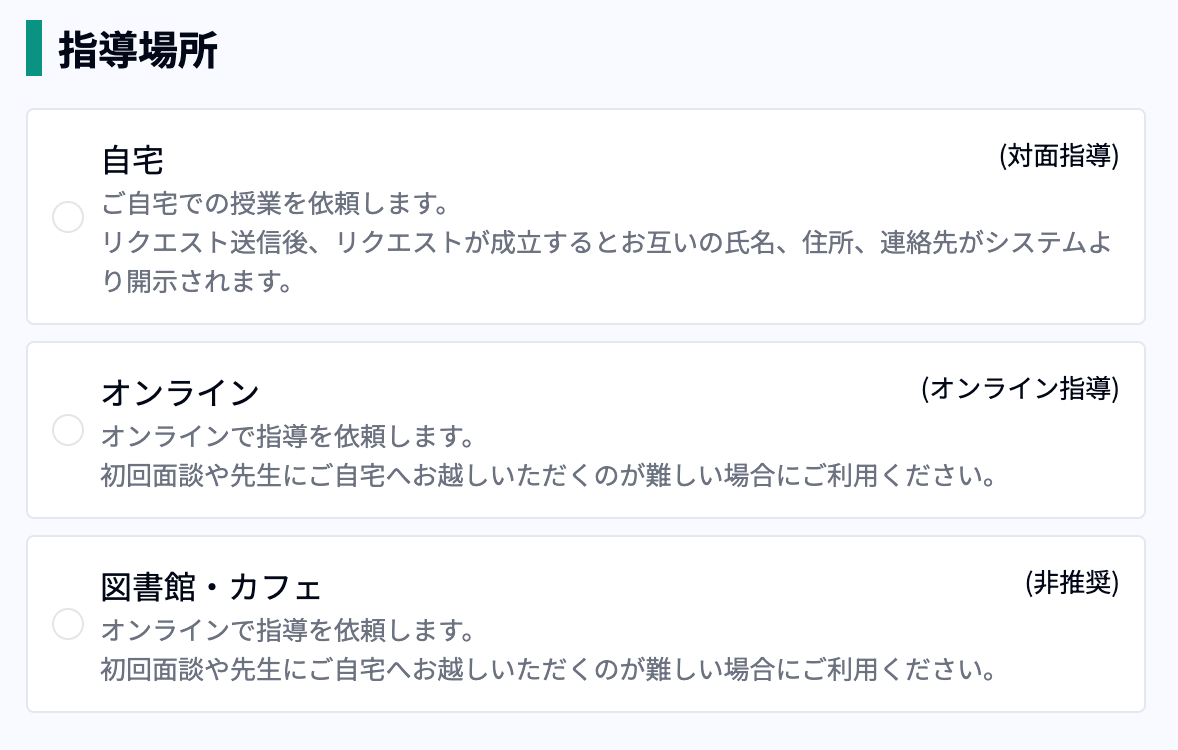Choose the 図書館・カフェ radio button
Screen dimensions: 1178x750
click(x=68, y=625)
